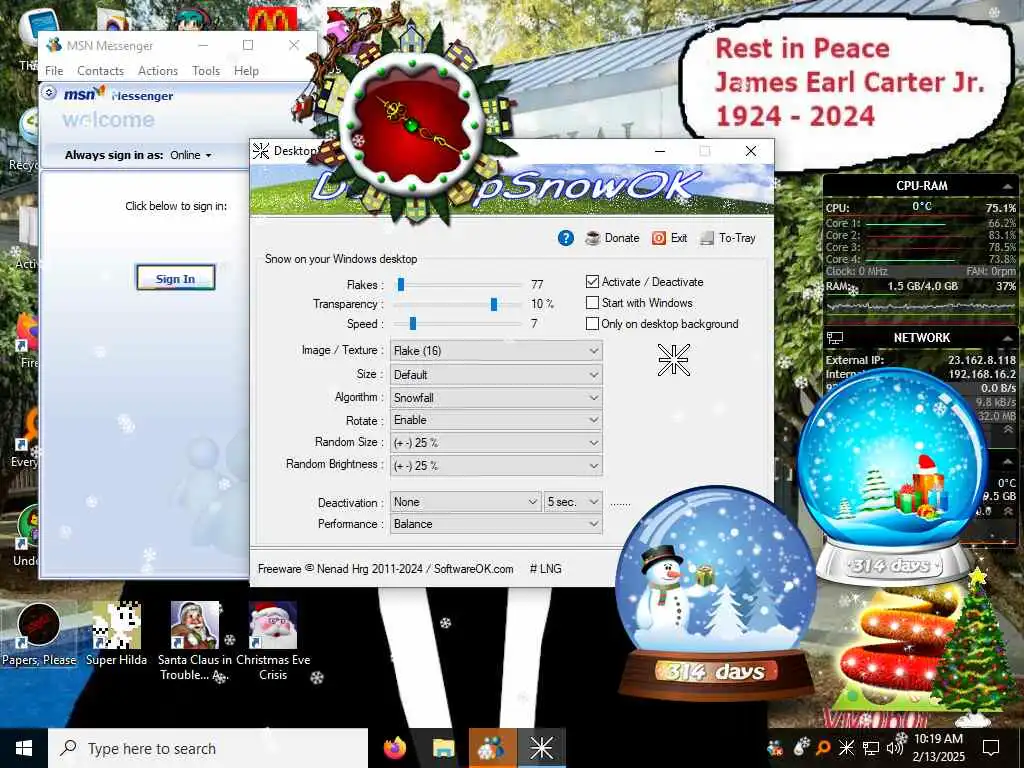This screenshot has height=768, width=1024.
Task: Click the Christmas clock wreath gadget
Action: 412,124
